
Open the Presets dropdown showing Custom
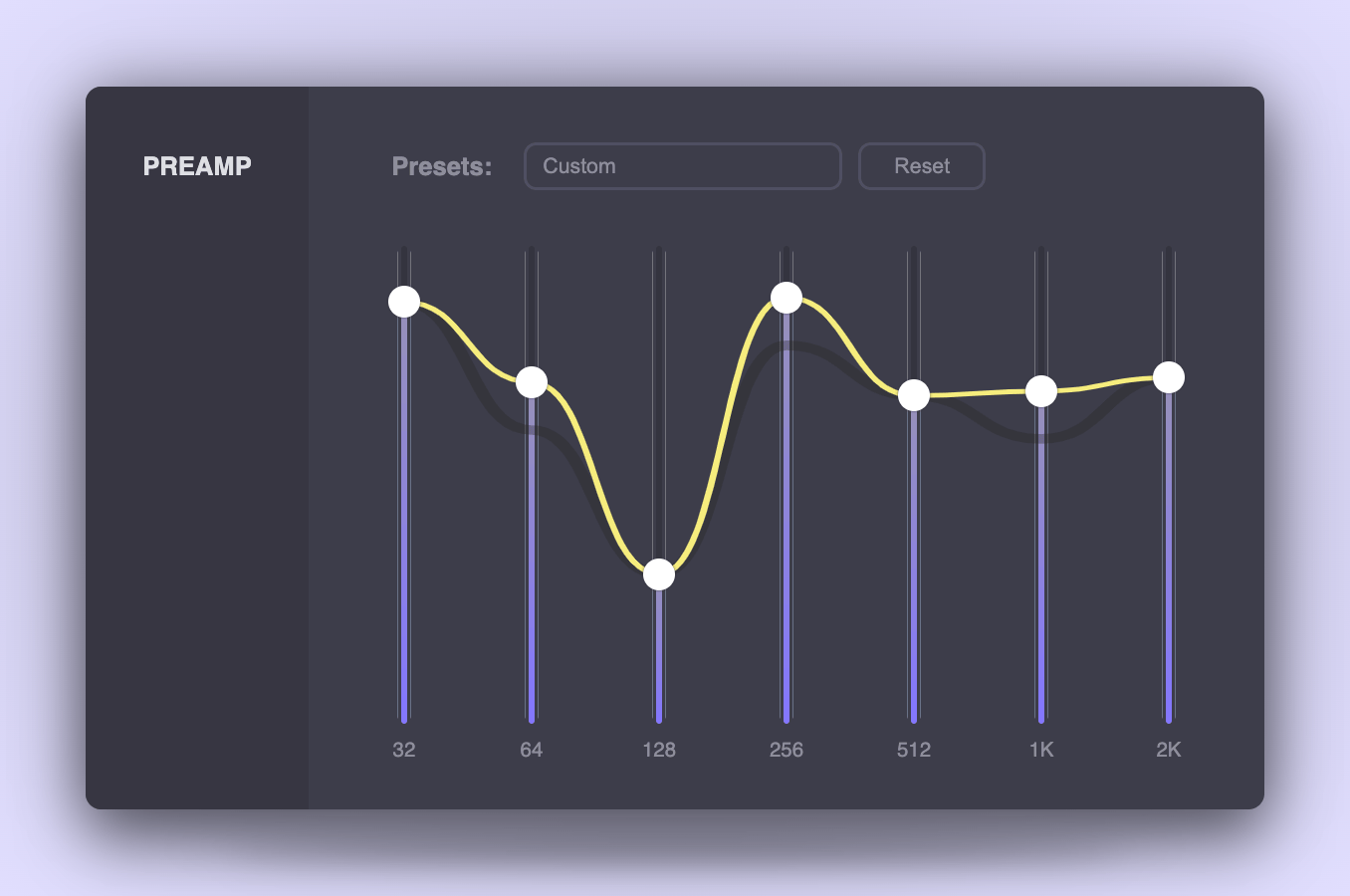click(x=681, y=166)
